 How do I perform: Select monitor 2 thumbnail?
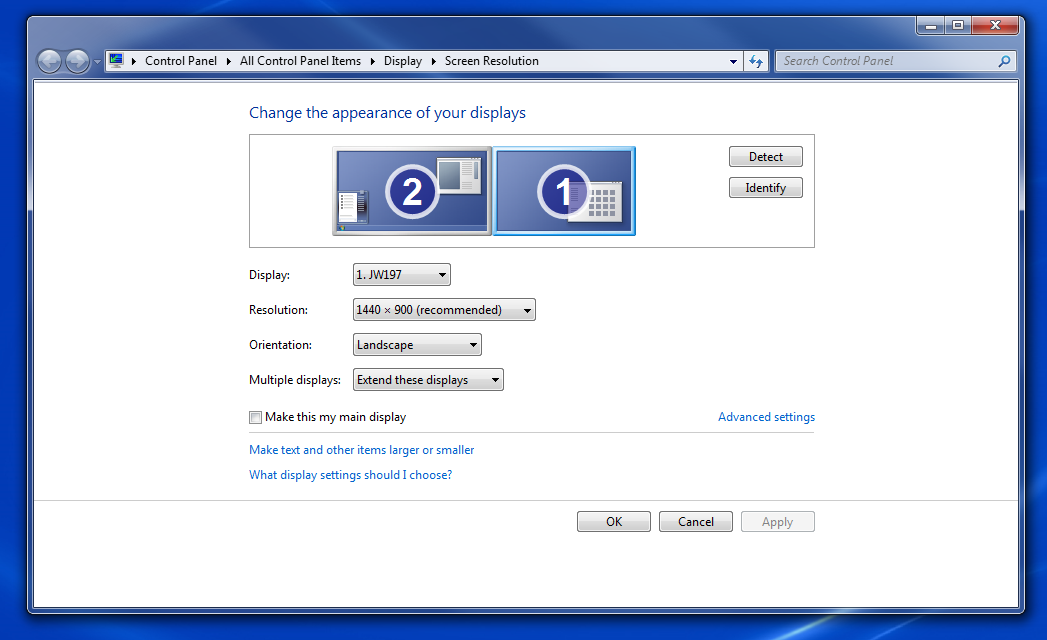tap(412, 191)
